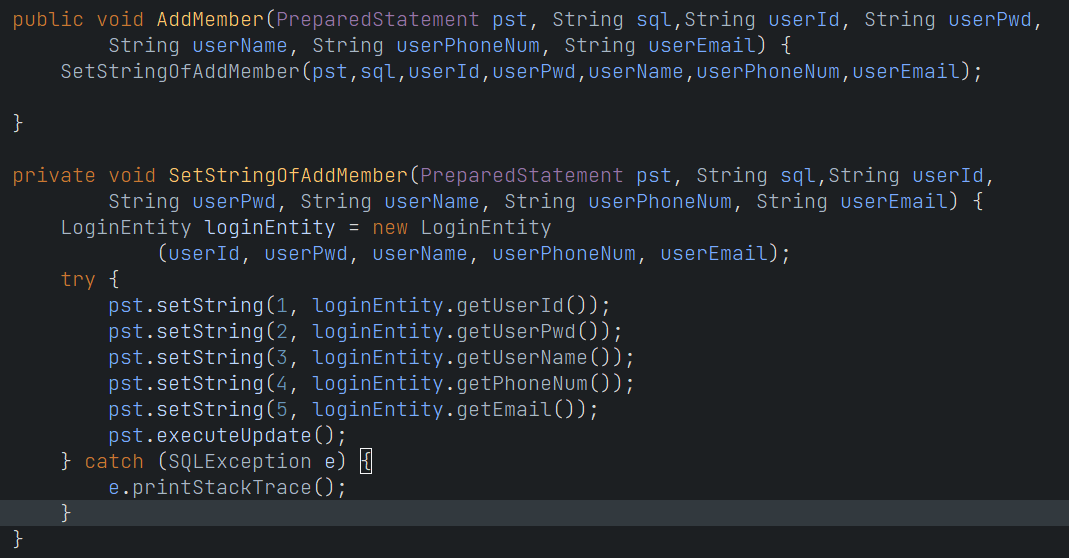1069x558 pixels.
Task: Click the closing brace on the highlighted current line
Action: click(x=66, y=513)
